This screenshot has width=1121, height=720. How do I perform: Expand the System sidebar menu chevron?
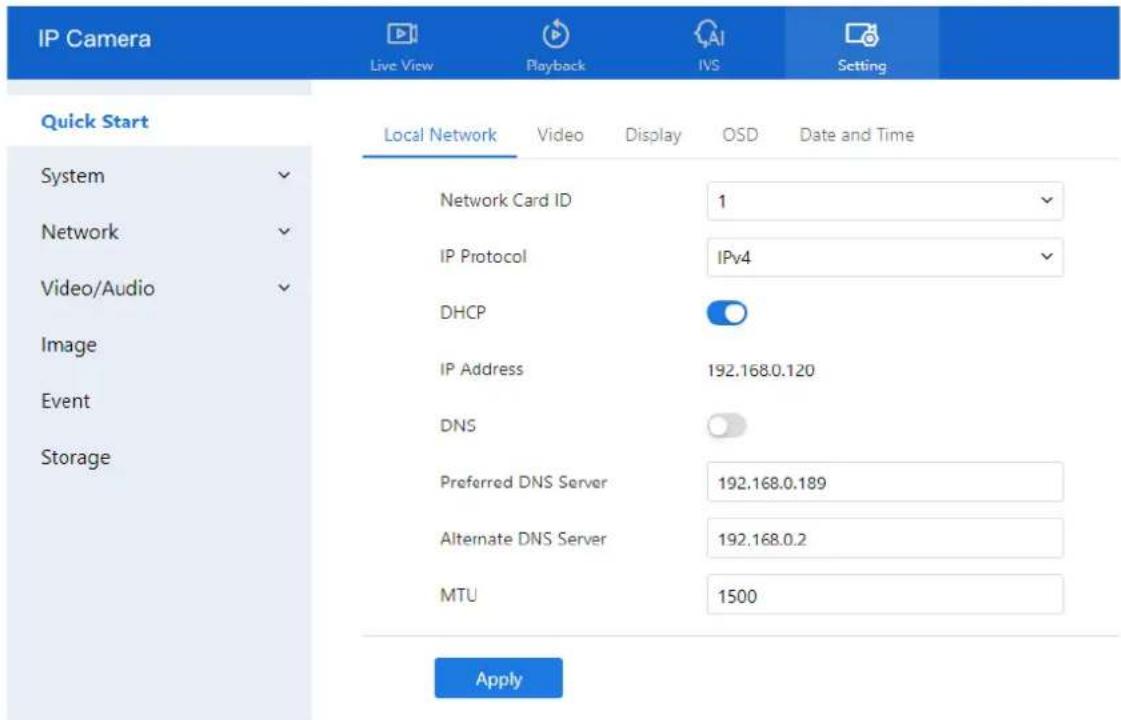[x=284, y=175]
